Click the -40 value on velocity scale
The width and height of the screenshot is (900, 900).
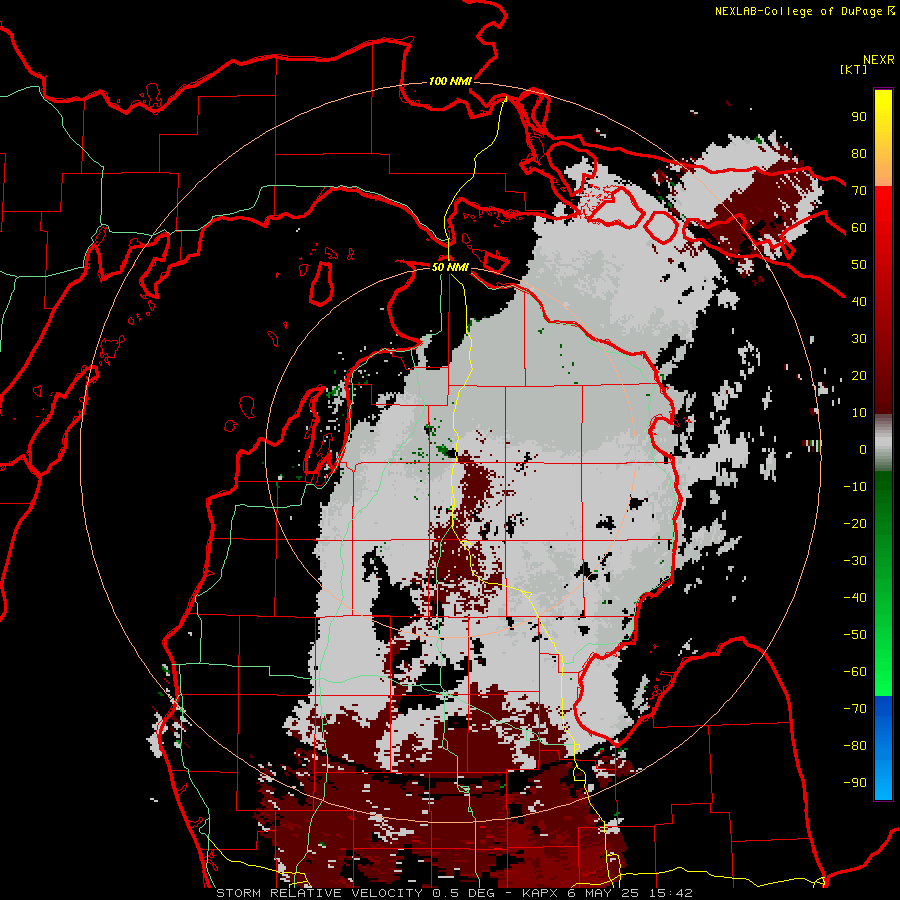pos(855,598)
